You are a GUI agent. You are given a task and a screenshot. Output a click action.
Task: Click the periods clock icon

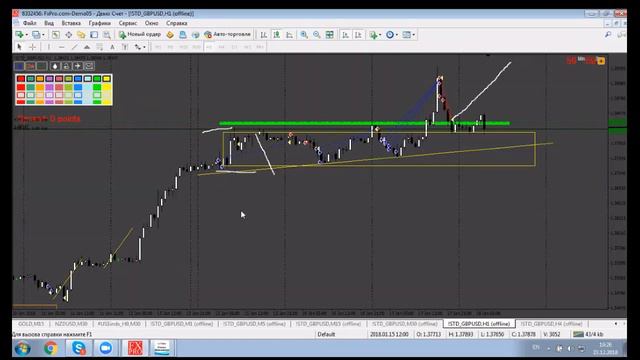[390, 35]
